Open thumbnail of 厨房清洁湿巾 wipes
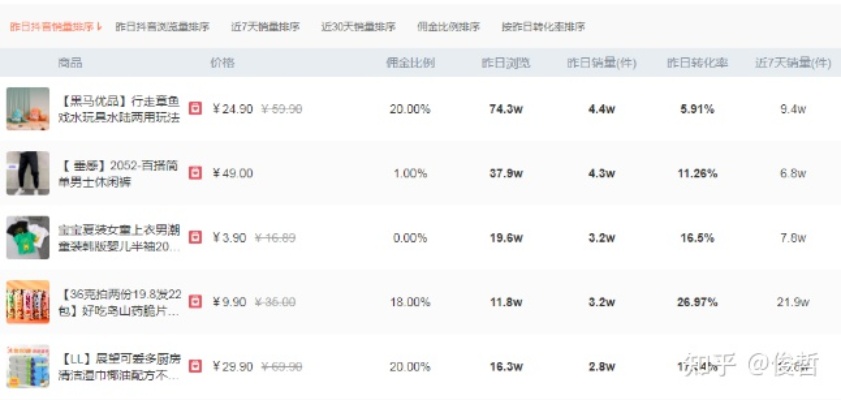The width and height of the screenshot is (841, 400). click(28, 367)
